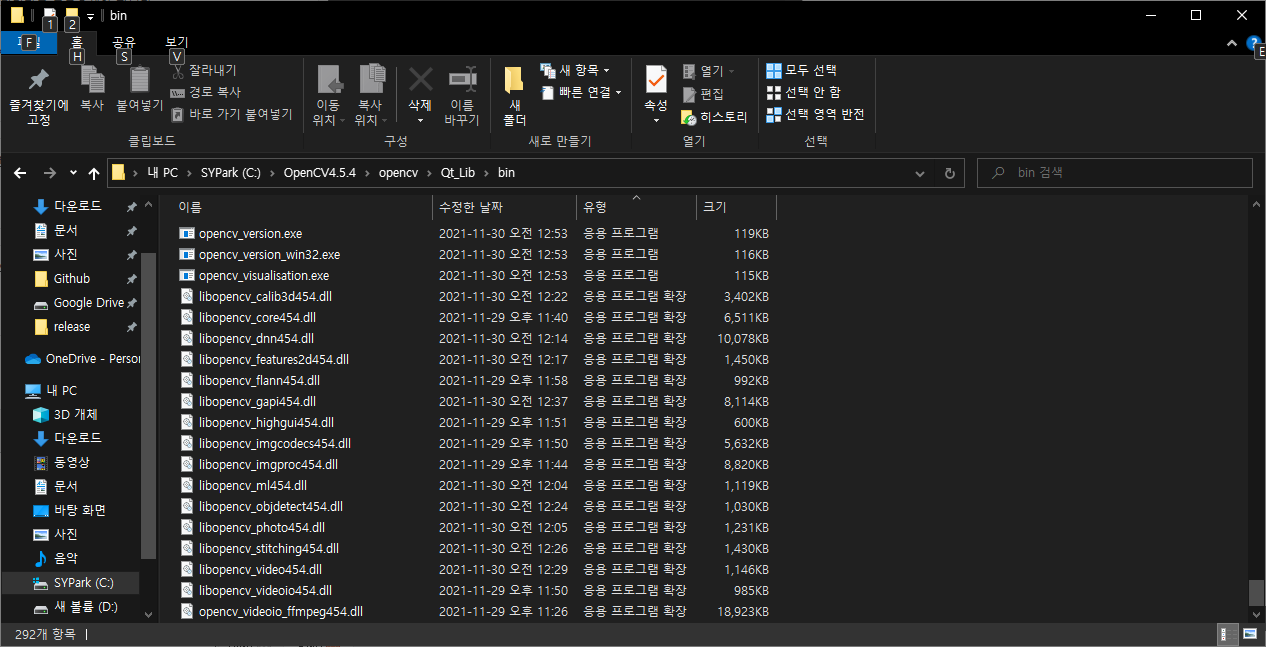This screenshot has height=647, width=1266.
Task: Open the 파일 (File) menu tab
Action: [x=28, y=43]
